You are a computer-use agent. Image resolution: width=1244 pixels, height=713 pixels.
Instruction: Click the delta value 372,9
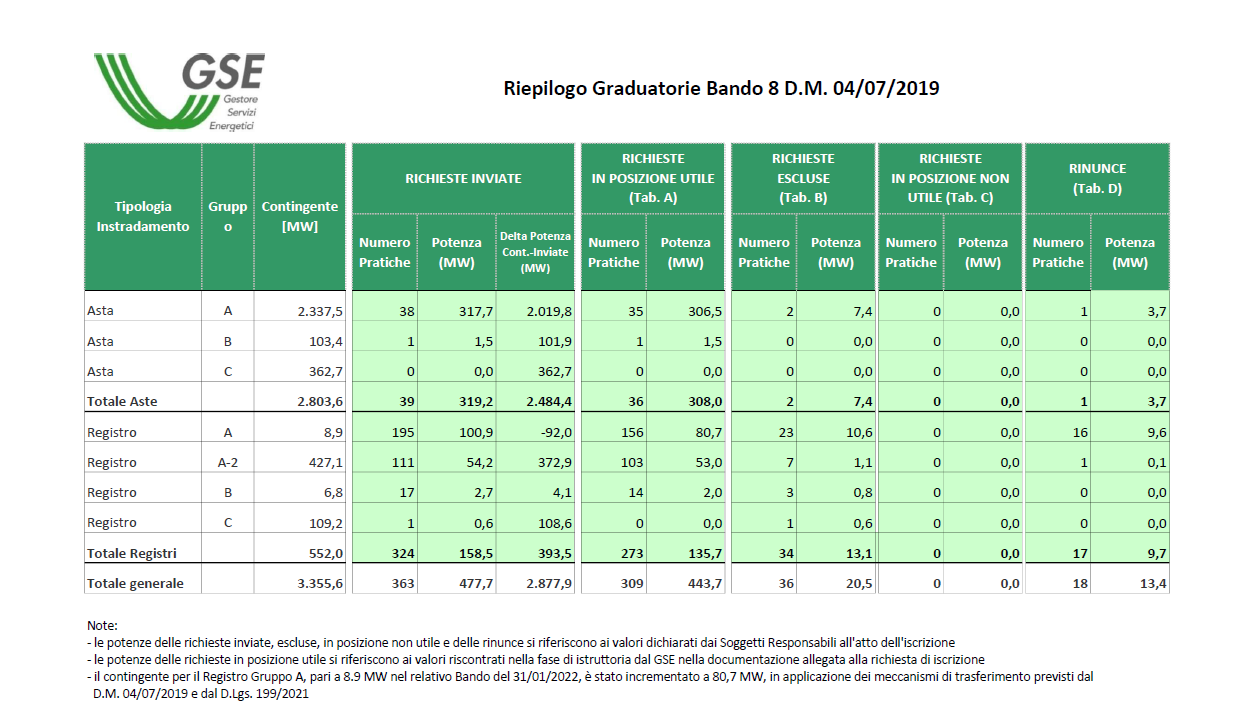pos(555,462)
